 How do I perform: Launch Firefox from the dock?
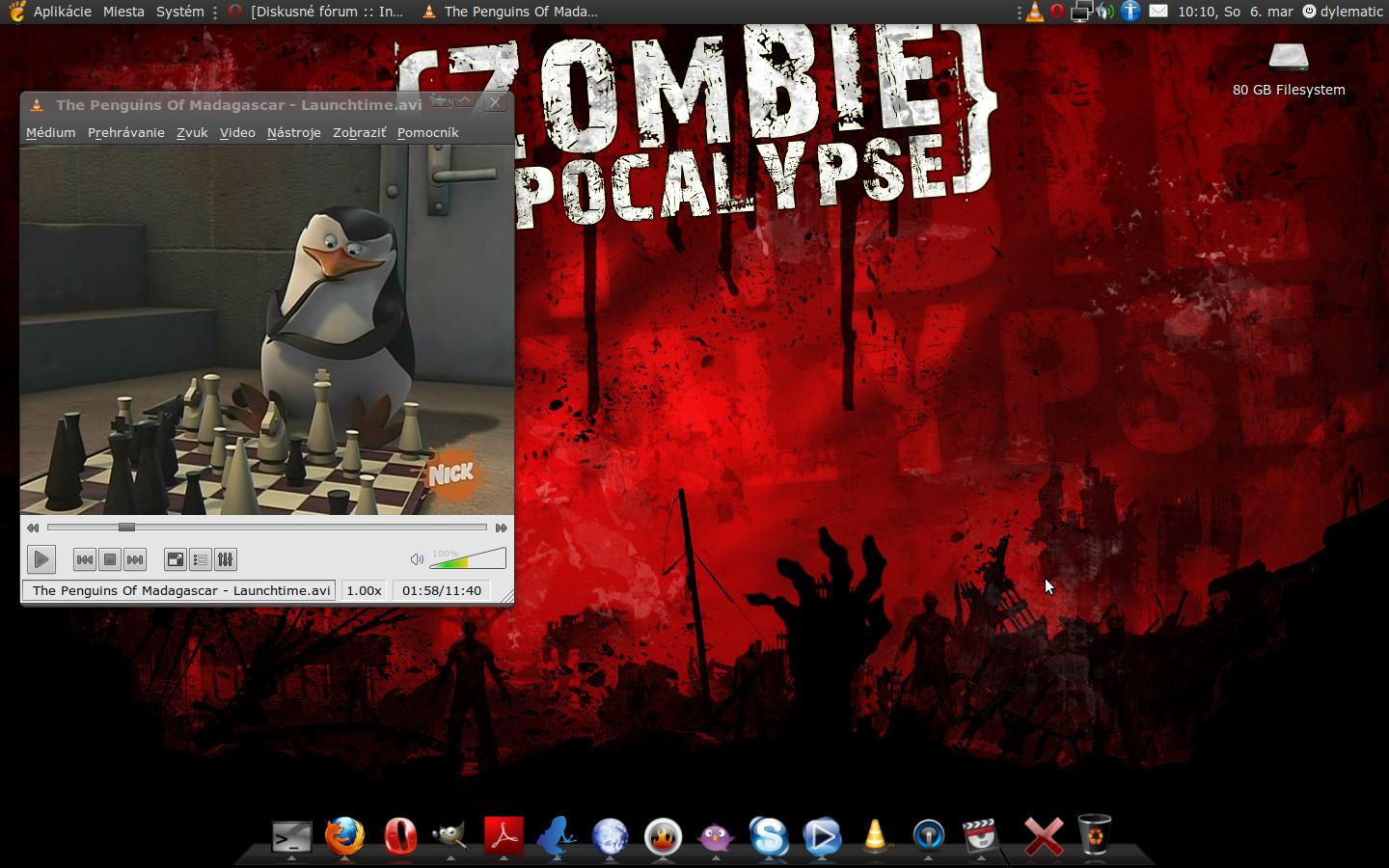(x=344, y=836)
